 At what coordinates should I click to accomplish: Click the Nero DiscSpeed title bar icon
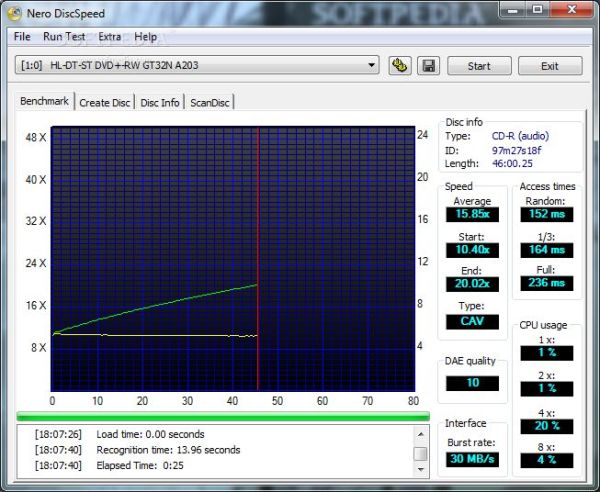15,14
